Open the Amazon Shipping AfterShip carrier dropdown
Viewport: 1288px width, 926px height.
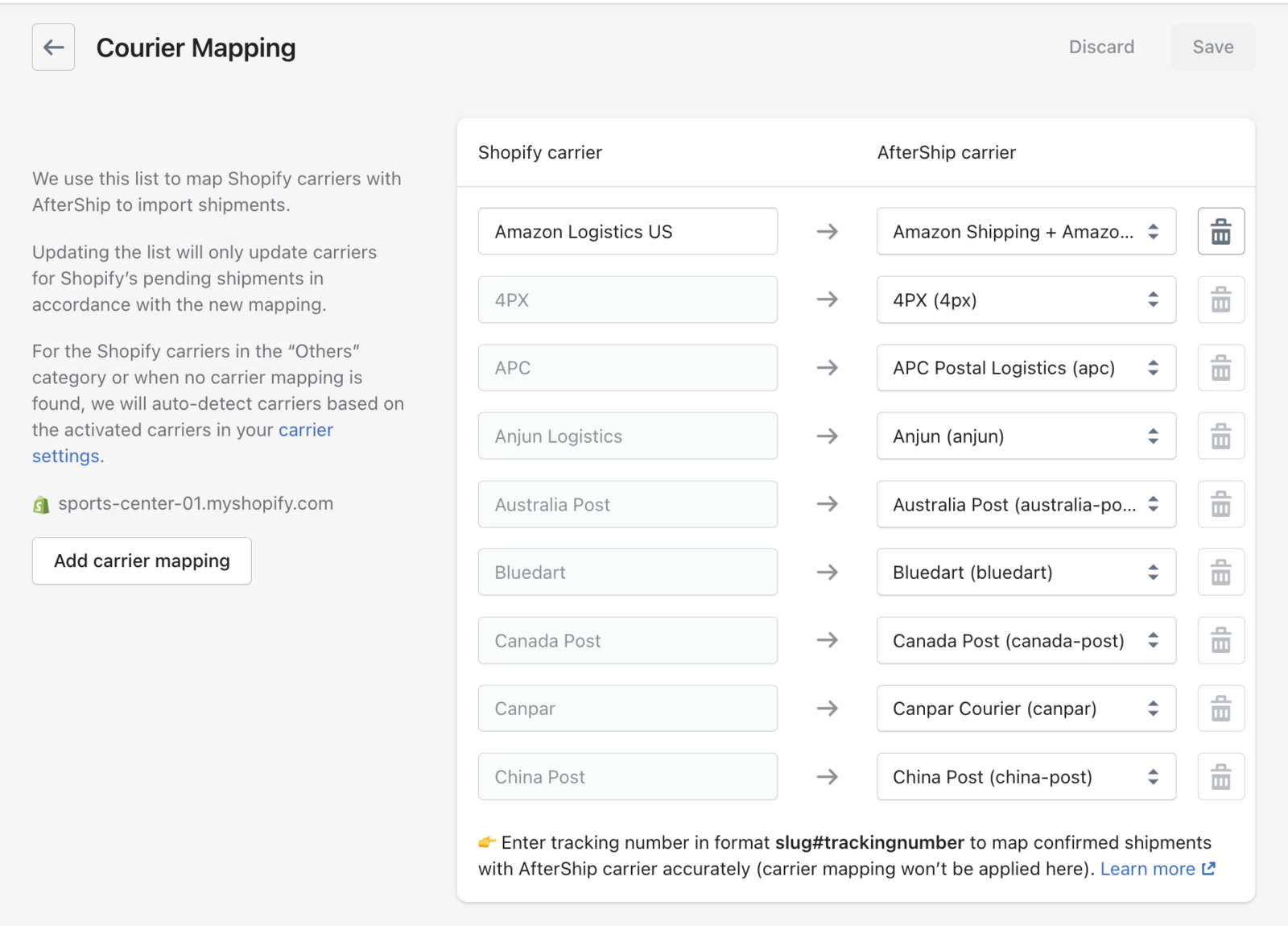click(x=1026, y=232)
